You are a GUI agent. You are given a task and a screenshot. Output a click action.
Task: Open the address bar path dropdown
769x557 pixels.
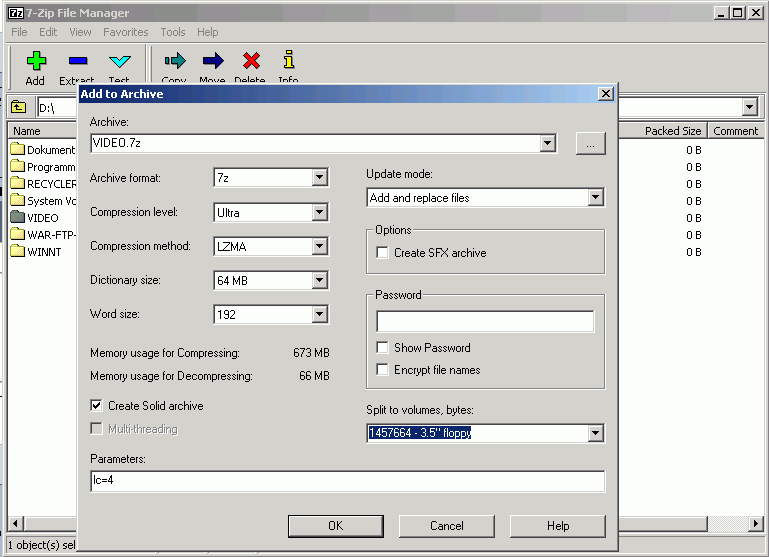coord(749,107)
